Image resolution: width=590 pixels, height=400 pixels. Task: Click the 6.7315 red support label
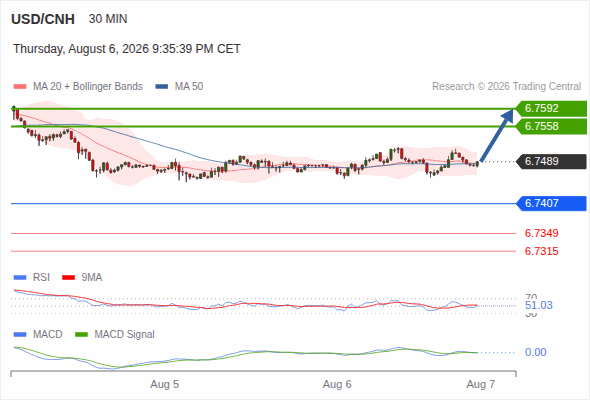point(541,251)
